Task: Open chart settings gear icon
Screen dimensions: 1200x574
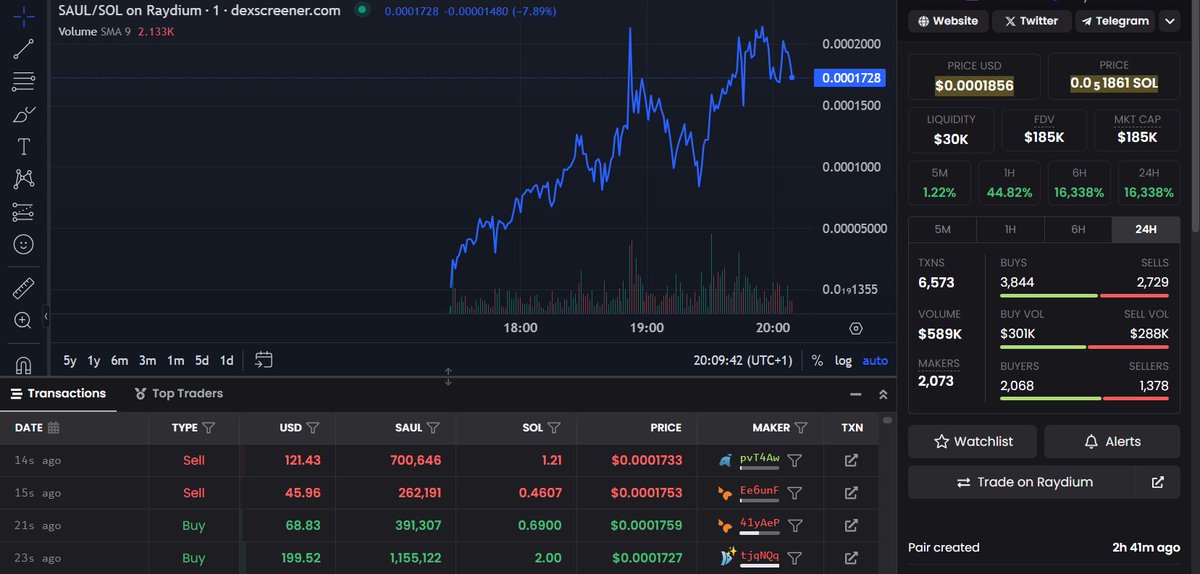Action: [x=856, y=328]
